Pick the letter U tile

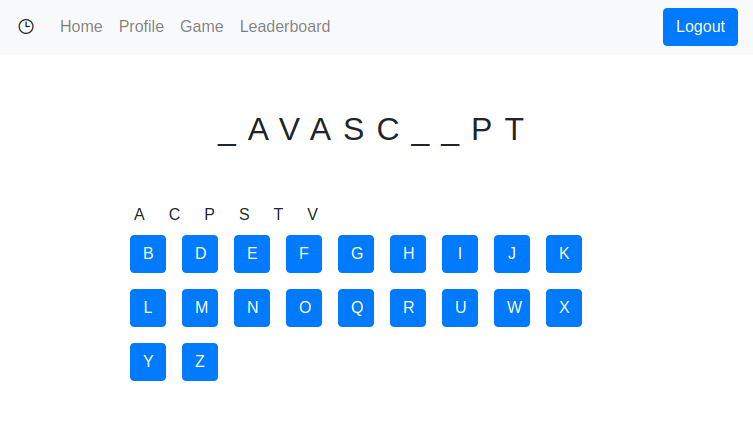click(460, 308)
